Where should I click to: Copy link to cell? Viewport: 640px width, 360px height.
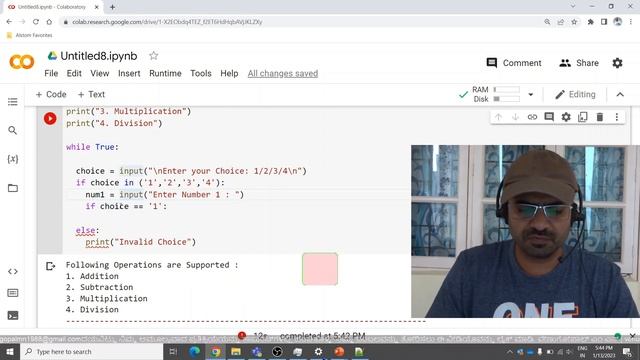point(532,117)
